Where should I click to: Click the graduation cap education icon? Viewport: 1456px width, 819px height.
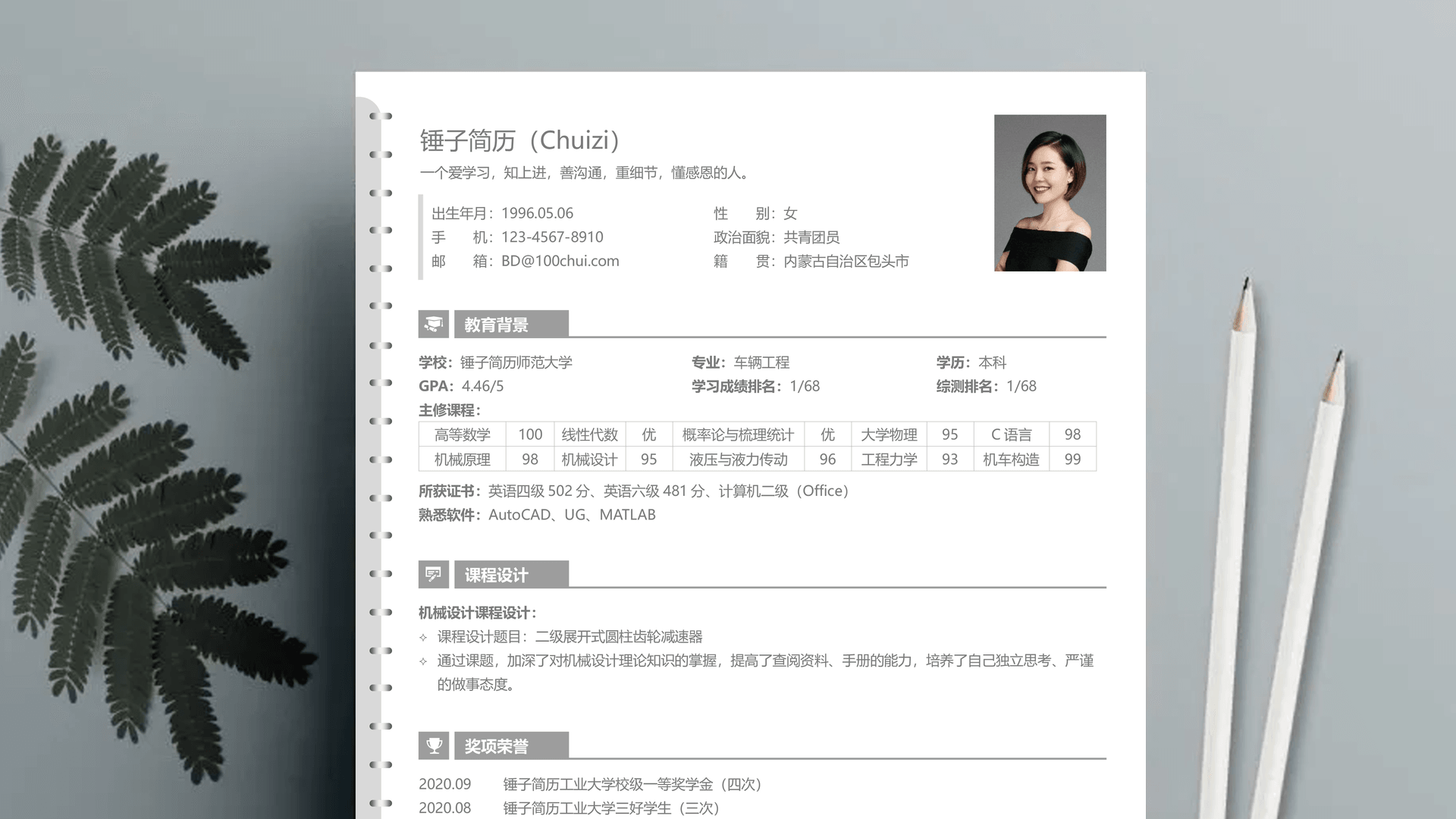click(433, 325)
